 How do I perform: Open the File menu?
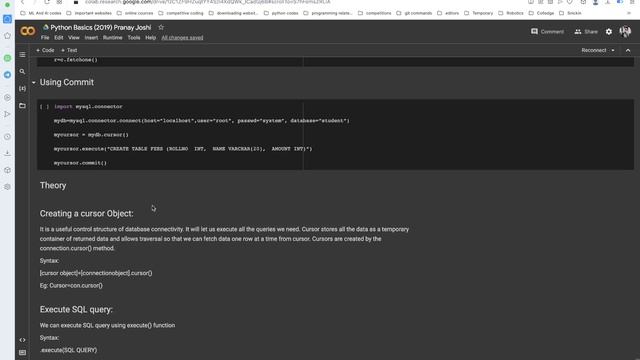tap(45, 38)
